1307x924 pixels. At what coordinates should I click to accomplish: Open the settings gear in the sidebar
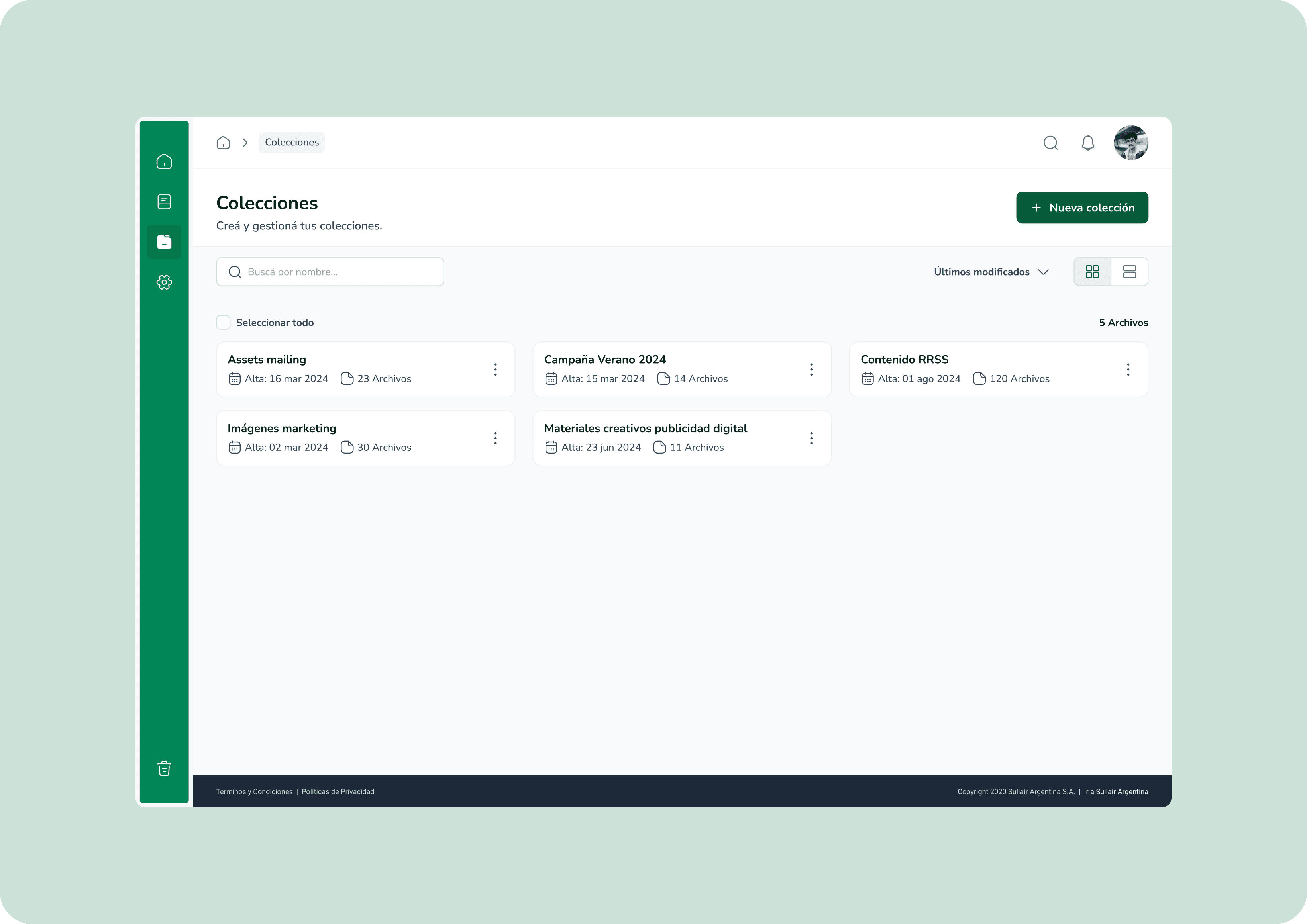click(x=164, y=282)
